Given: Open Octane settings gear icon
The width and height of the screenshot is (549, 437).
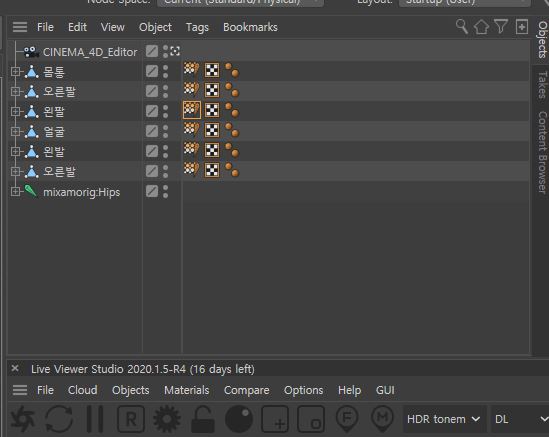Looking at the screenshot, I should click(x=167, y=419).
